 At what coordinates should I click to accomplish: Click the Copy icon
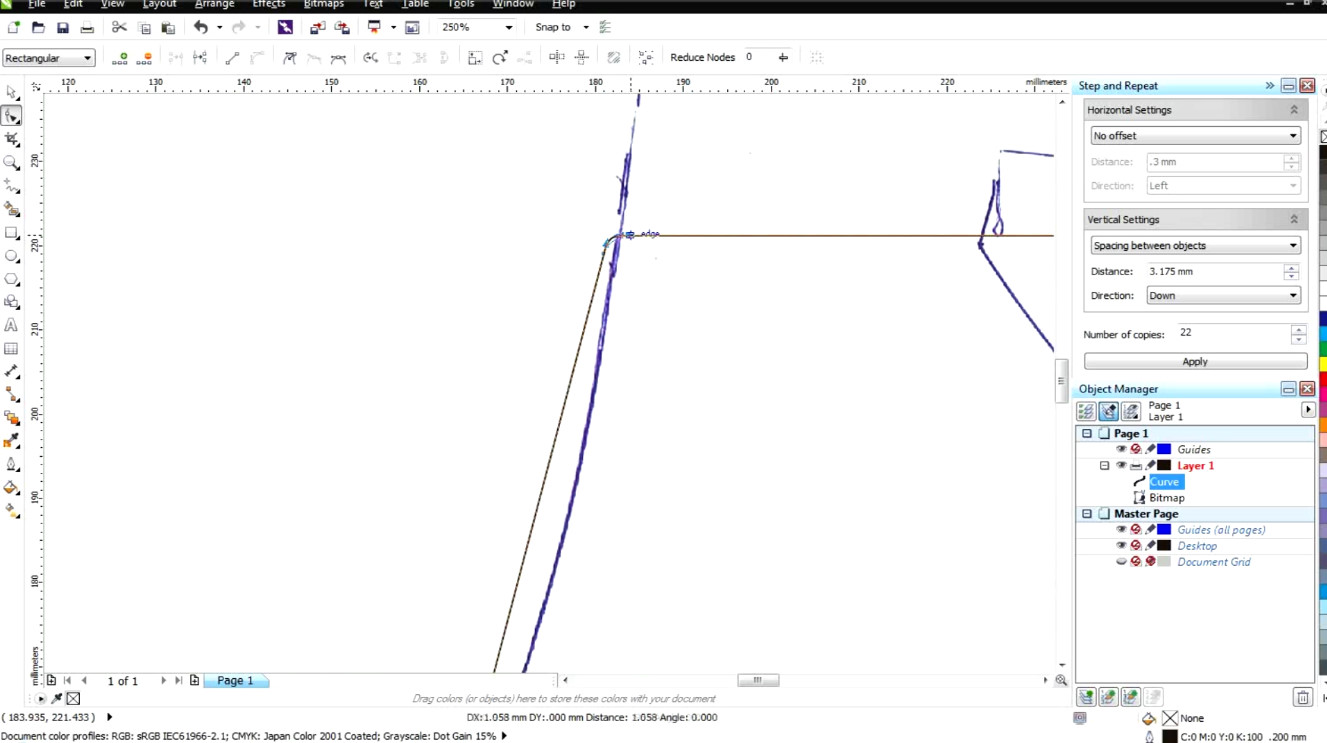click(144, 28)
